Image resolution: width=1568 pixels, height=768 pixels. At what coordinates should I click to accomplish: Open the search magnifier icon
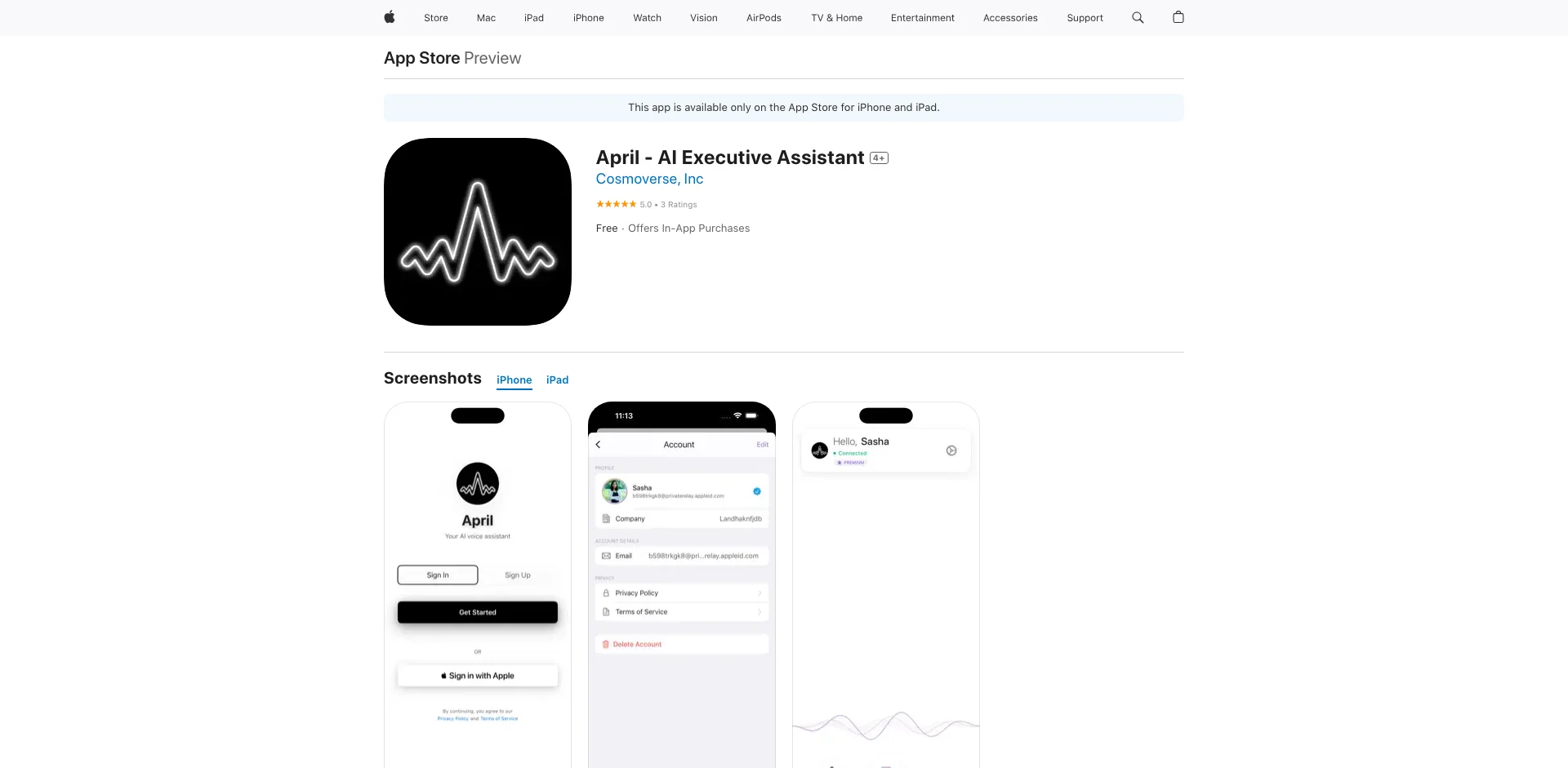point(1138,17)
